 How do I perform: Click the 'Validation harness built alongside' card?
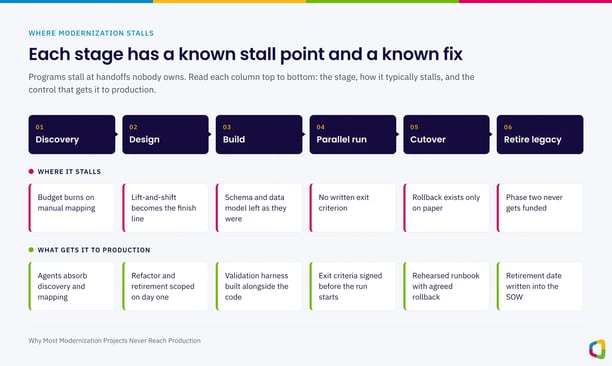pyautogui.click(x=259, y=286)
